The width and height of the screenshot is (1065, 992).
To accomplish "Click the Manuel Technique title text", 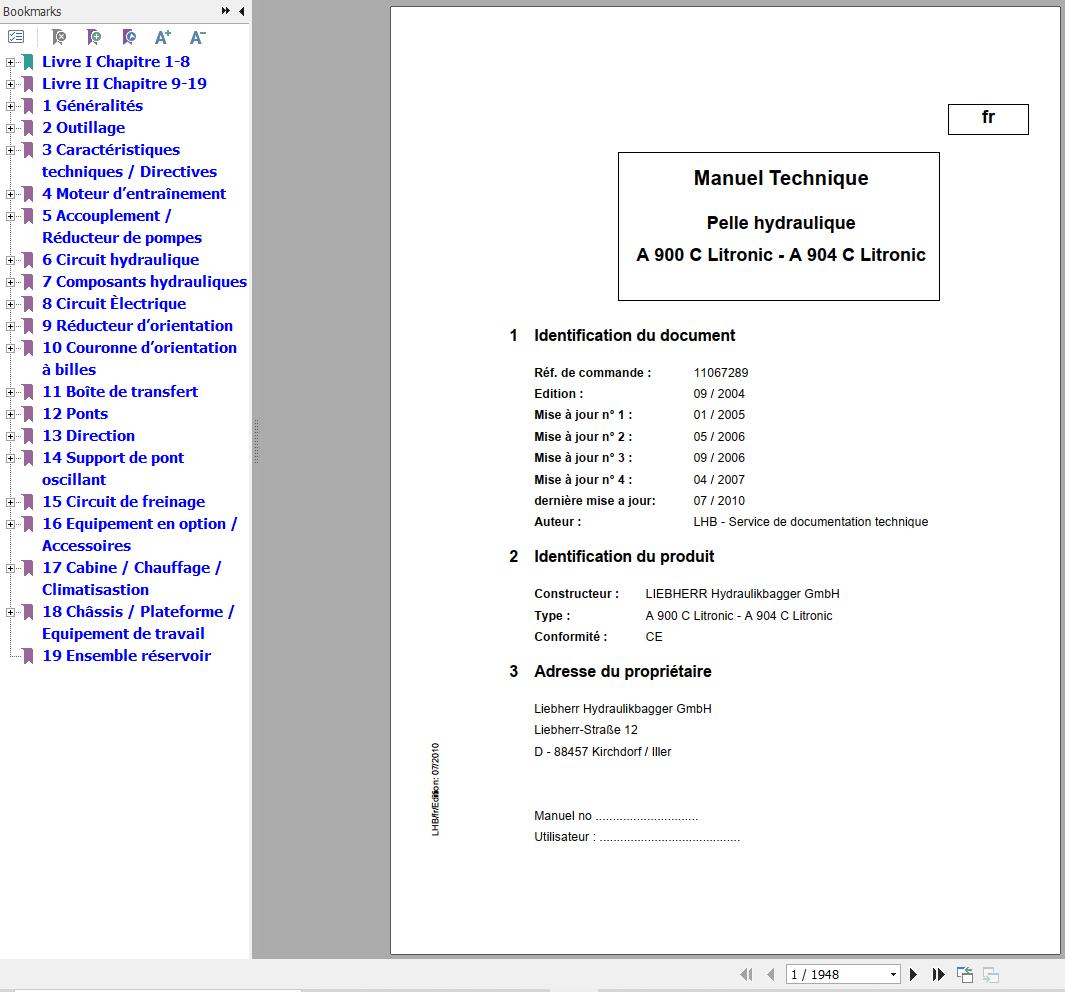I will click(x=780, y=178).
